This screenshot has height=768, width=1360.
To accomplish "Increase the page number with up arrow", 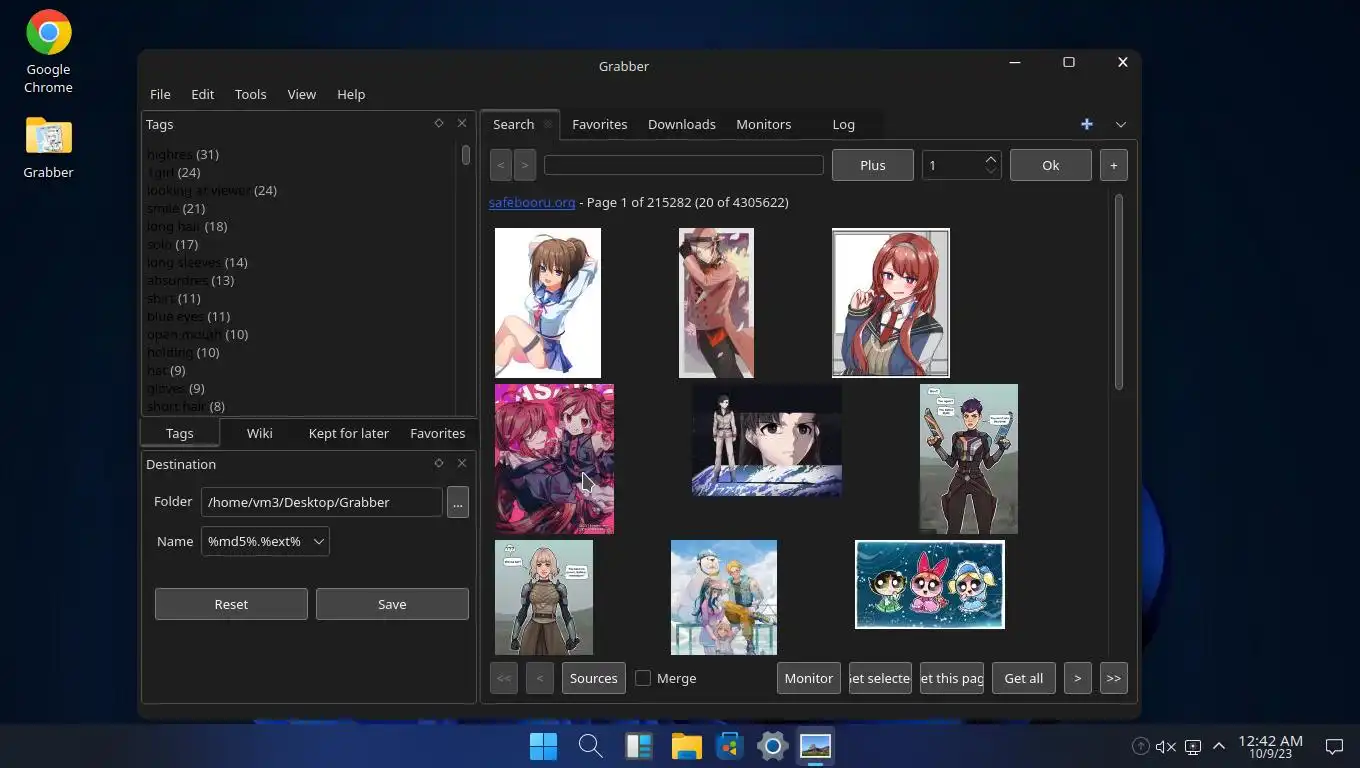I will click(991, 159).
